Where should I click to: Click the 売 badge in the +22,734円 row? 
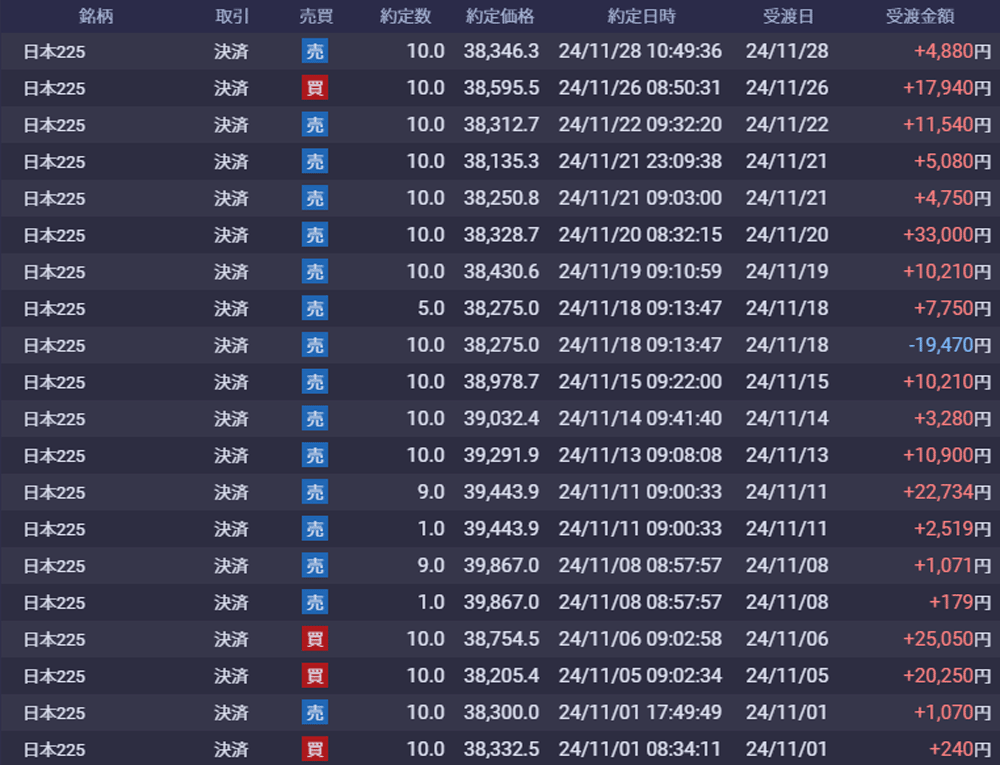[x=315, y=492]
